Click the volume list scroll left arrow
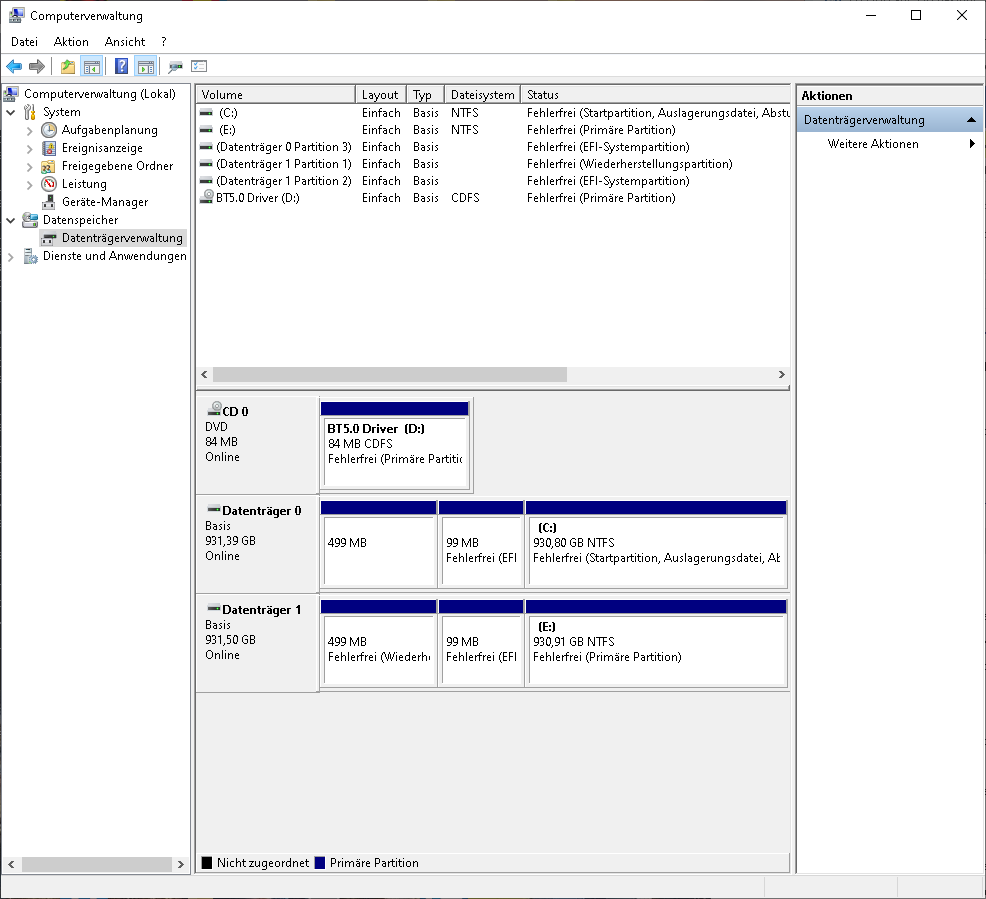This screenshot has width=986, height=899. [204, 375]
